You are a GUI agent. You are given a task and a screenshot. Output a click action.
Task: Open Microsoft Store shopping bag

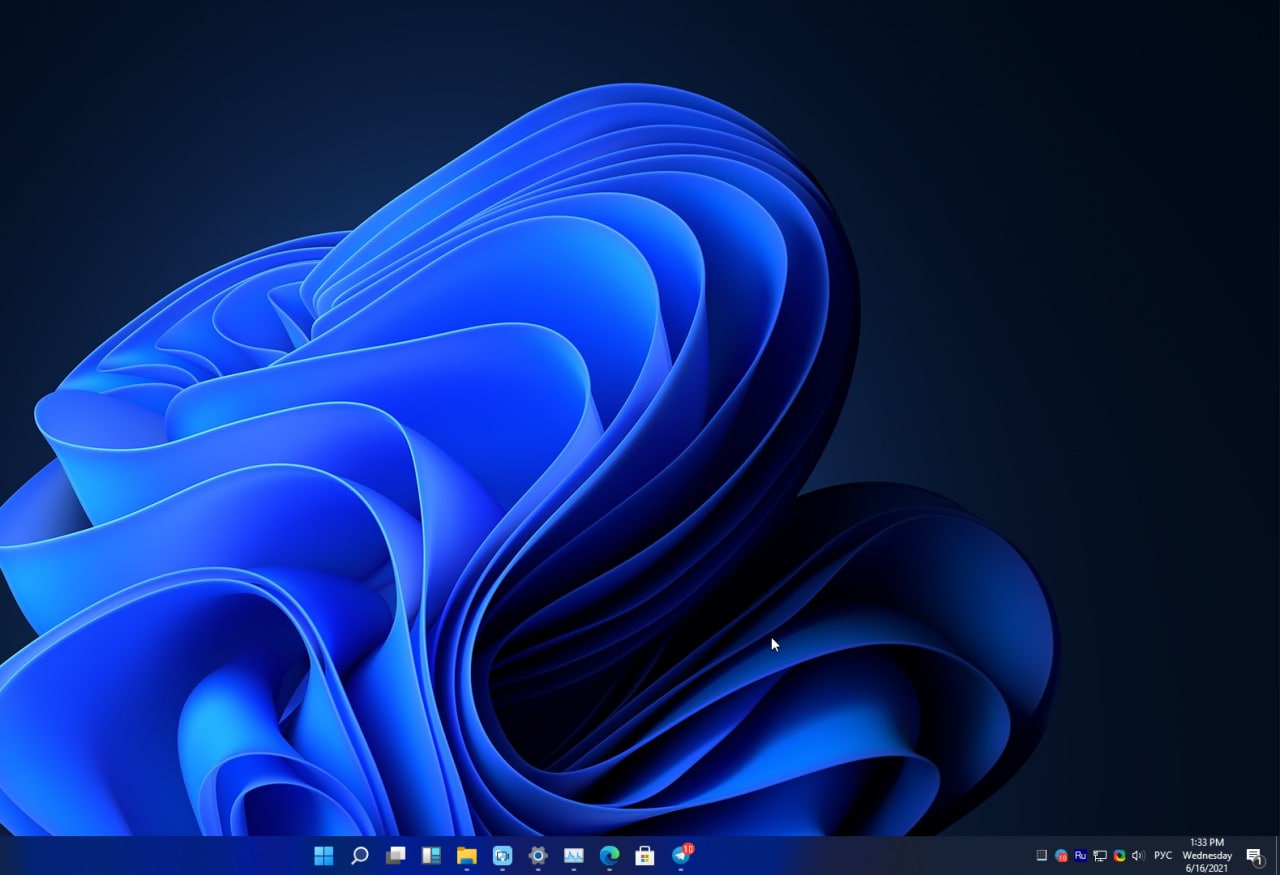[645, 855]
